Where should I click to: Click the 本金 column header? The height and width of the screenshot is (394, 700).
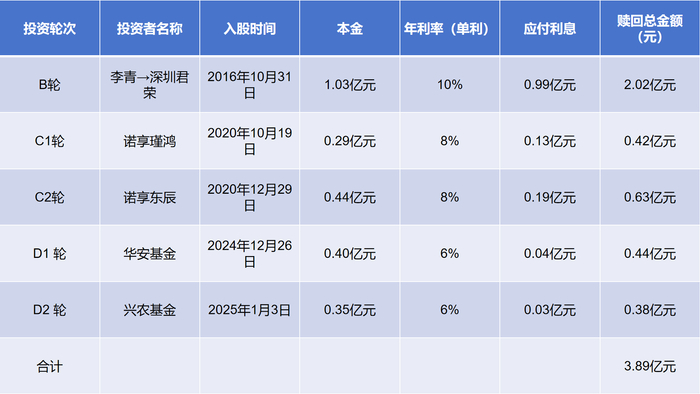pos(350,29)
